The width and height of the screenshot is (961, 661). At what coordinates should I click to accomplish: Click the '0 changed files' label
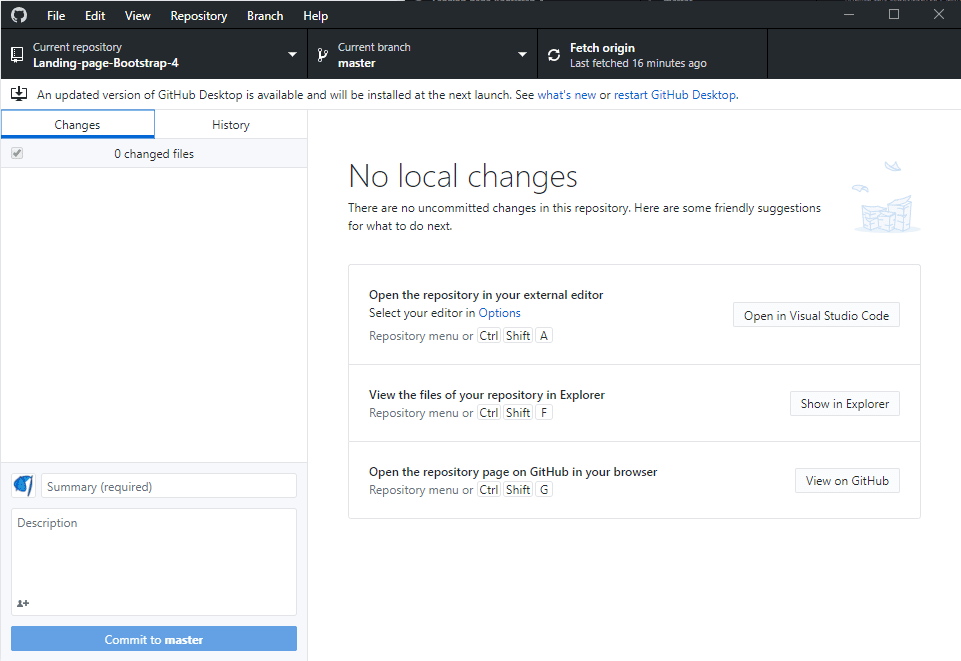pyautogui.click(x=154, y=154)
